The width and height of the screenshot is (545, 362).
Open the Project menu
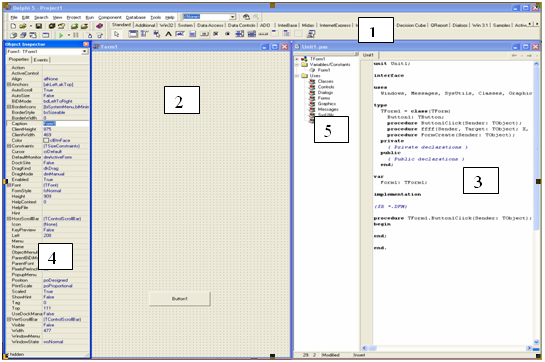74,17
